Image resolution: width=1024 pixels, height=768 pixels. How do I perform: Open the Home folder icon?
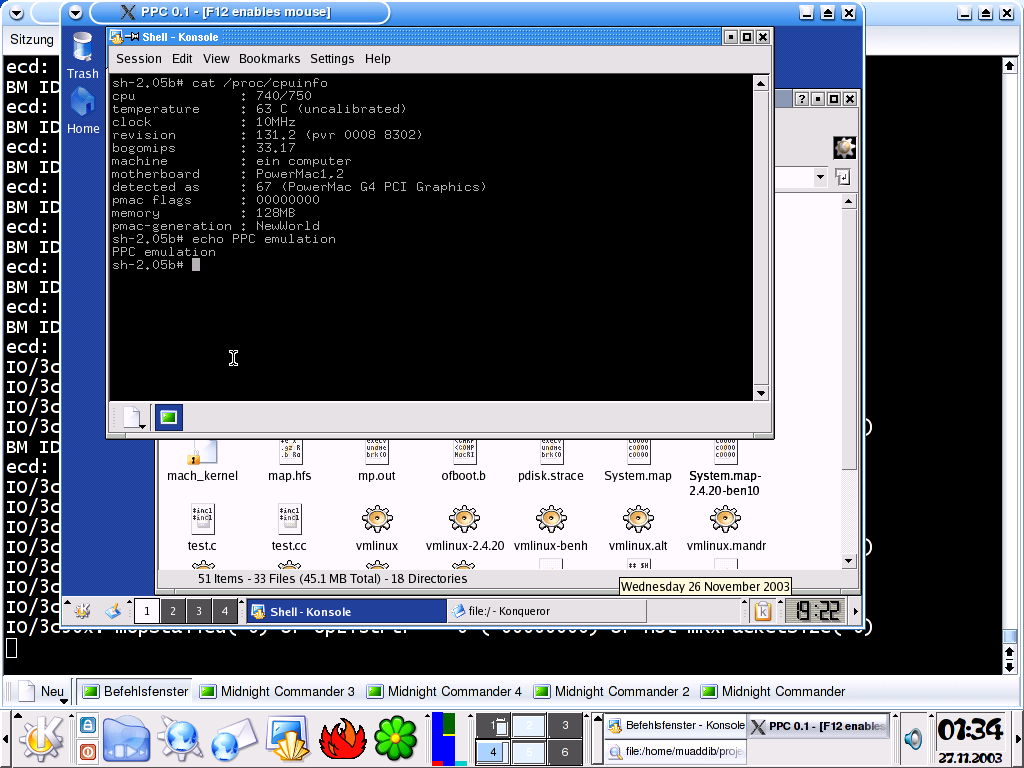coord(83,111)
